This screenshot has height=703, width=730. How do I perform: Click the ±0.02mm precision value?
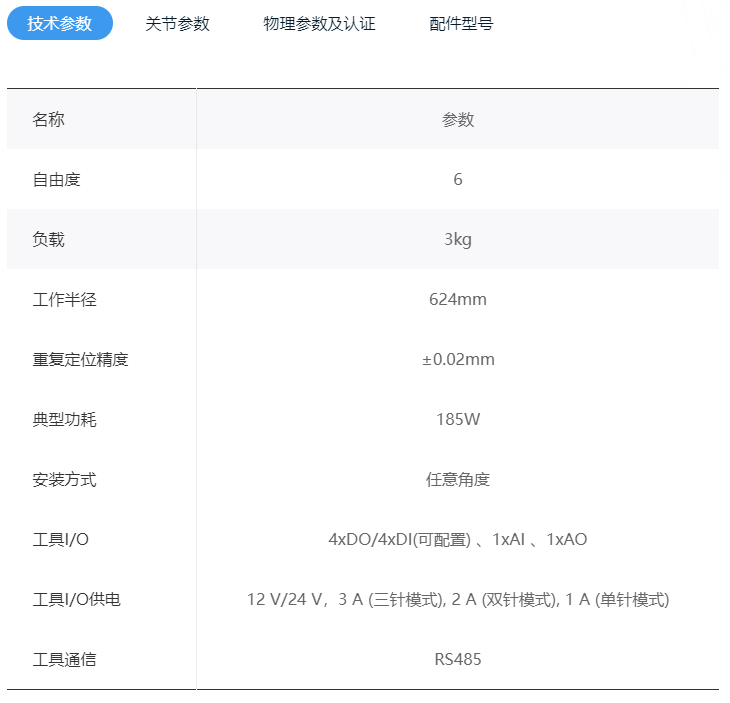tap(458, 360)
